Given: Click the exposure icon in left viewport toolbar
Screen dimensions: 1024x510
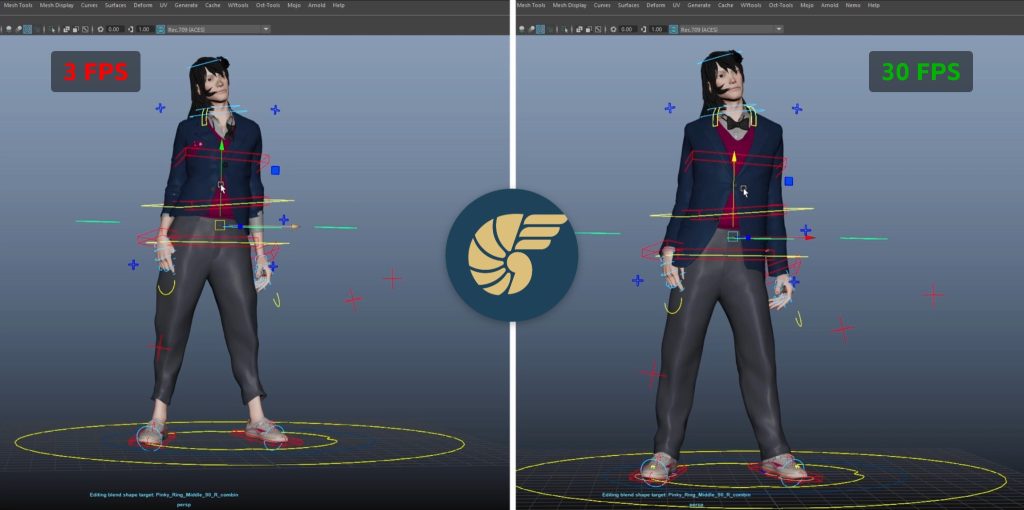Looking at the screenshot, I should click(101, 29).
